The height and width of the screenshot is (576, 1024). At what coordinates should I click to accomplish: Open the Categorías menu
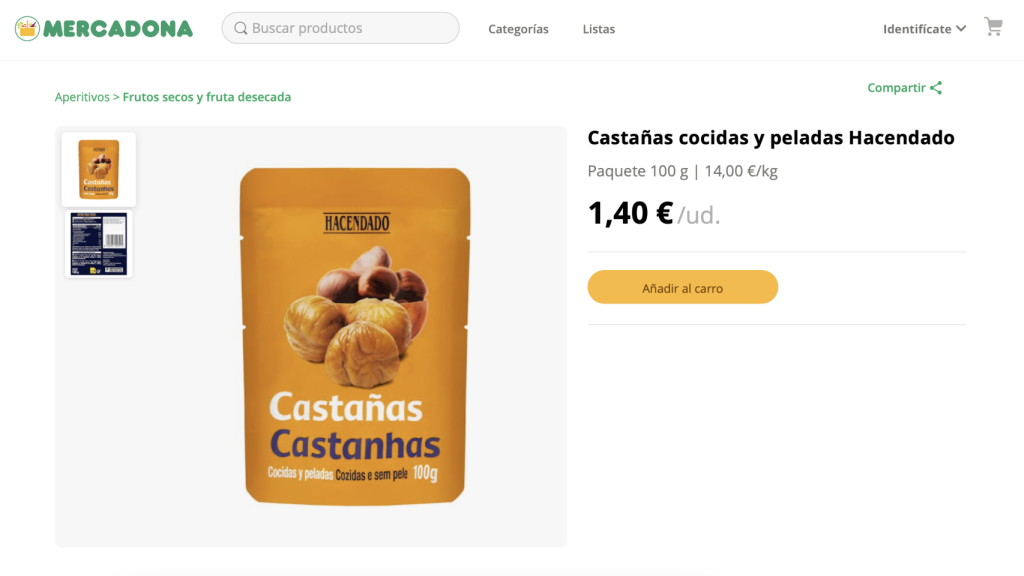click(518, 29)
